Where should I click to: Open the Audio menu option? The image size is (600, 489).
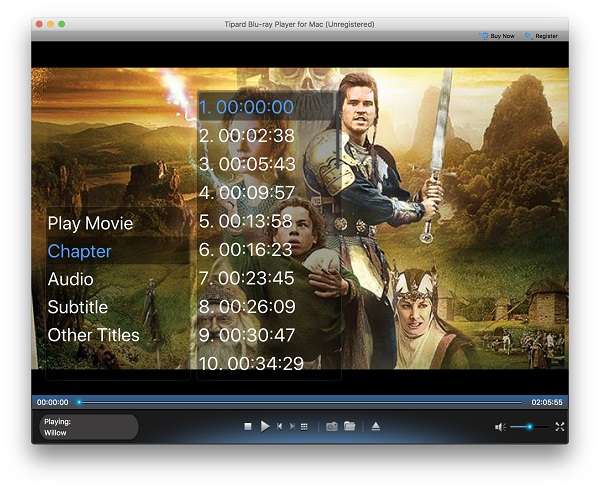point(71,279)
